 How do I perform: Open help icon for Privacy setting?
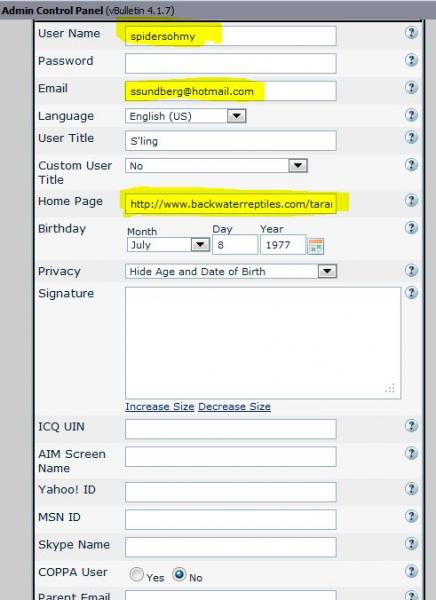[x=411, y=271]
